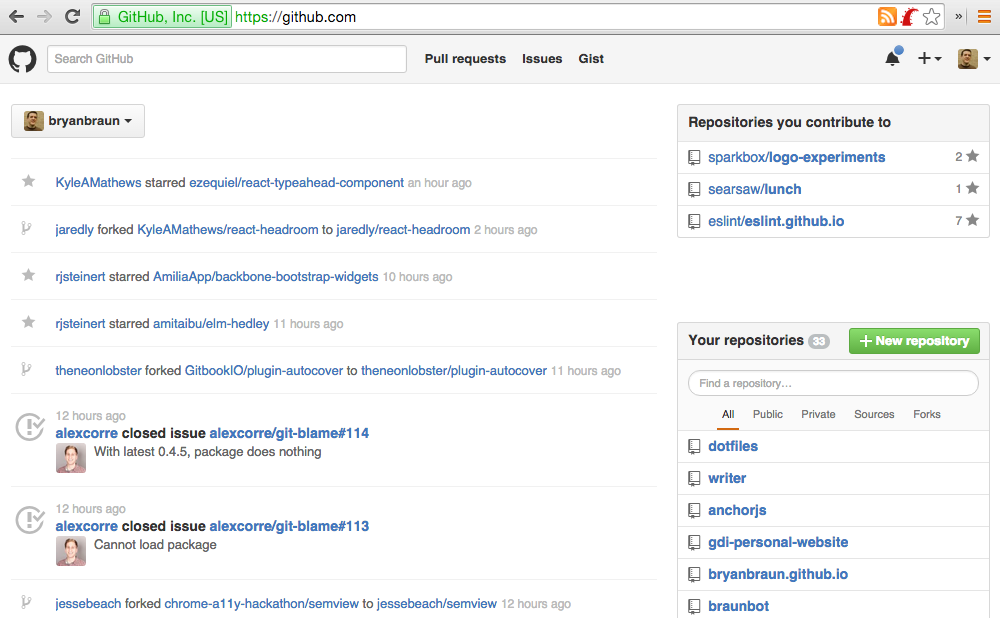Click repo icon beside anchorjs

[x=695, y=510]
